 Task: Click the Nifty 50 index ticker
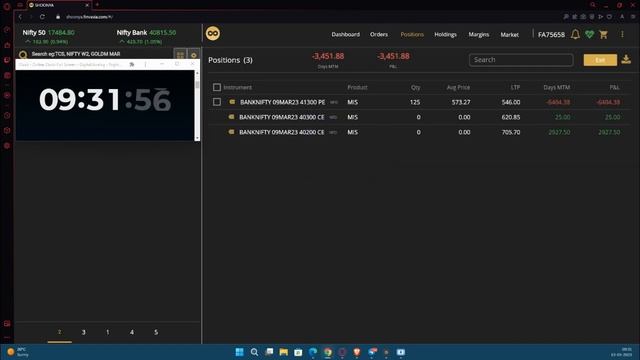(49, 36)
